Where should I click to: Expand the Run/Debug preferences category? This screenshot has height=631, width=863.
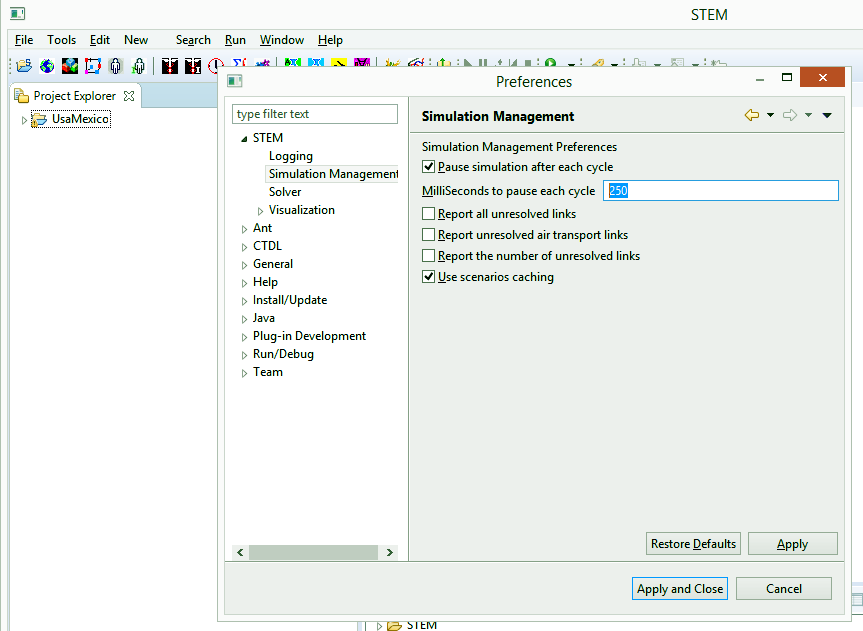click(x=244, y=355)
